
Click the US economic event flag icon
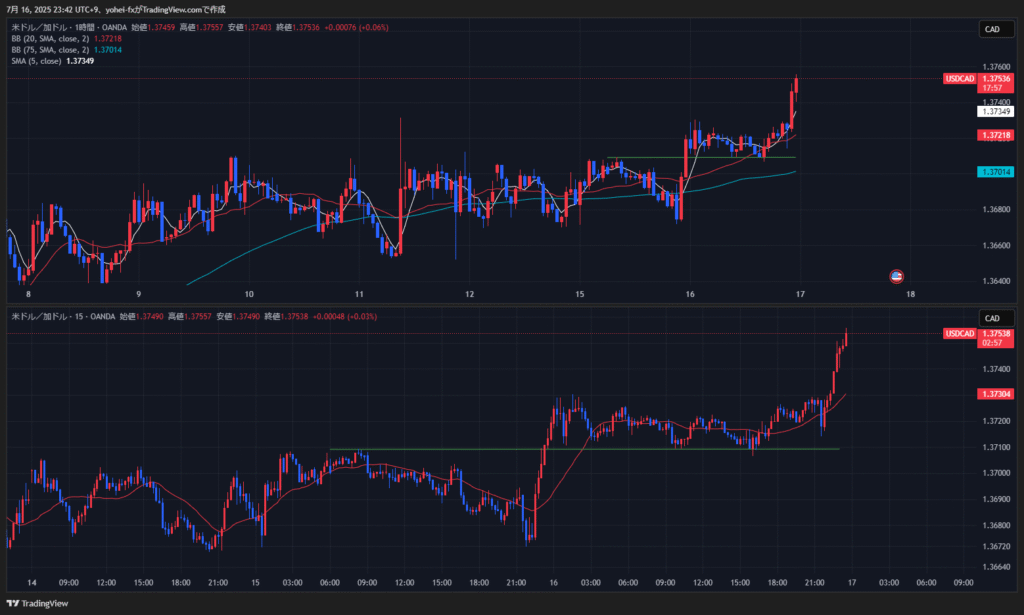897,275
